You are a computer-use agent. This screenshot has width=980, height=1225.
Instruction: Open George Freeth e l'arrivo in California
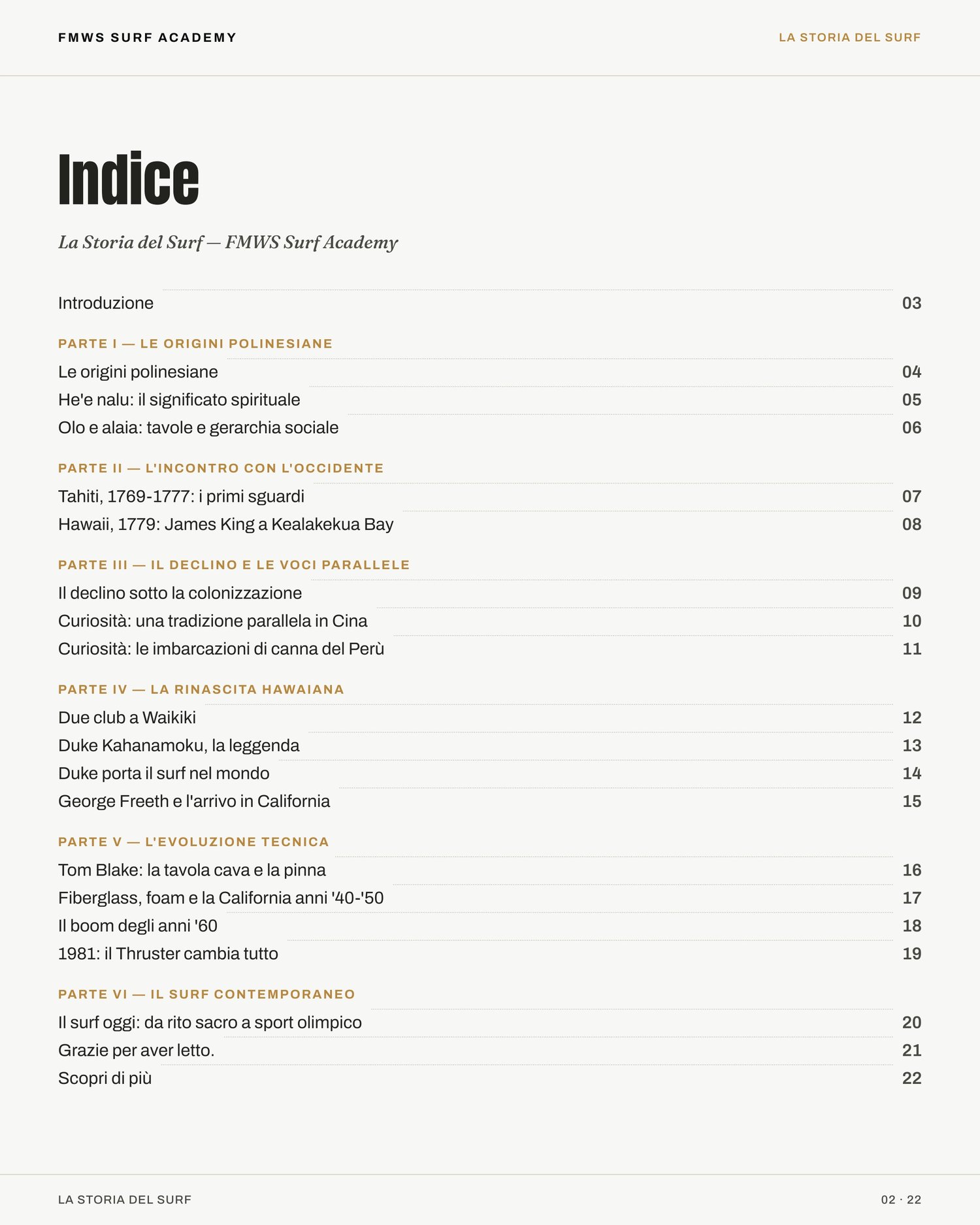click(489, 802)
